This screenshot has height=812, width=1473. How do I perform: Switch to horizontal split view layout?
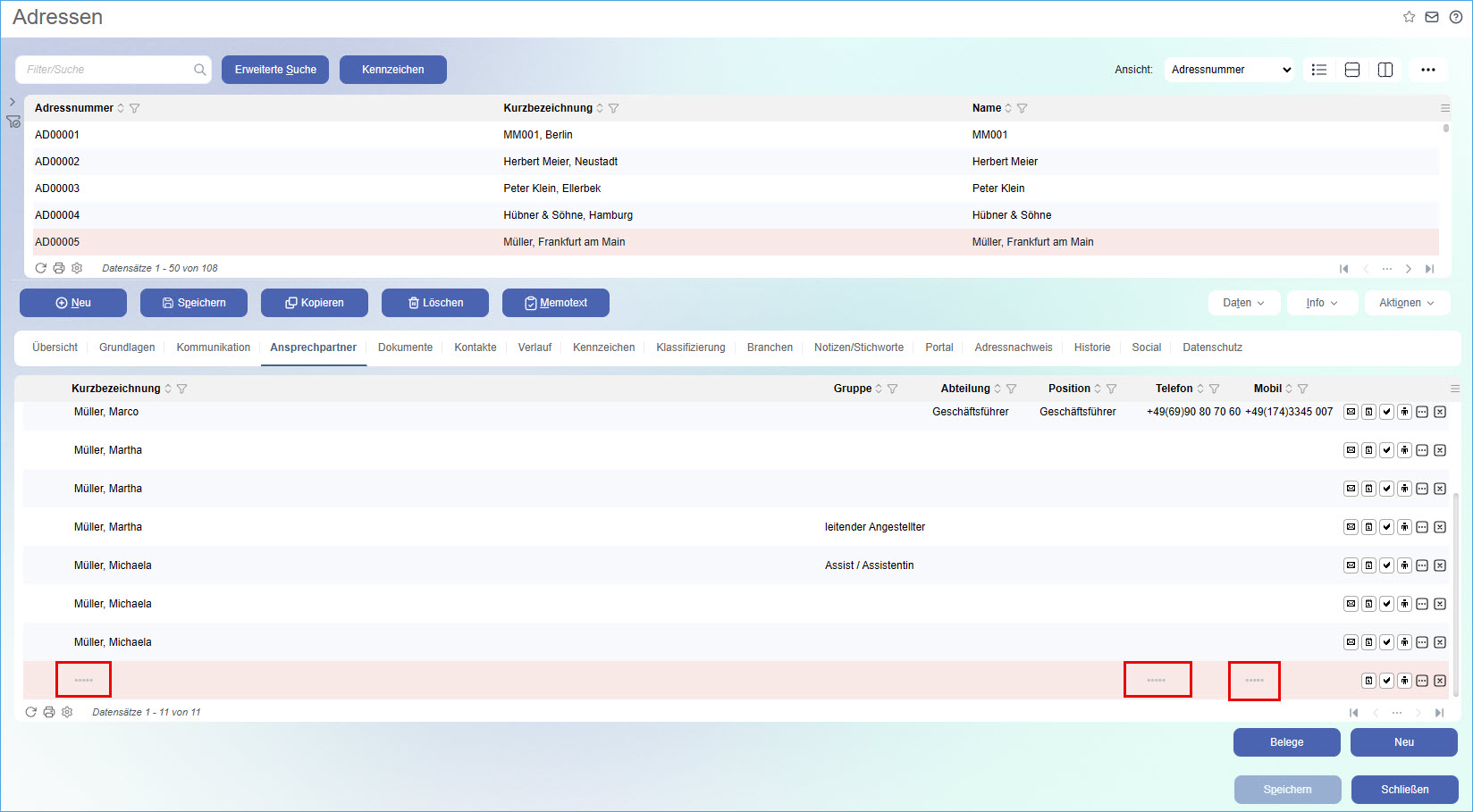click(1351, 70)
